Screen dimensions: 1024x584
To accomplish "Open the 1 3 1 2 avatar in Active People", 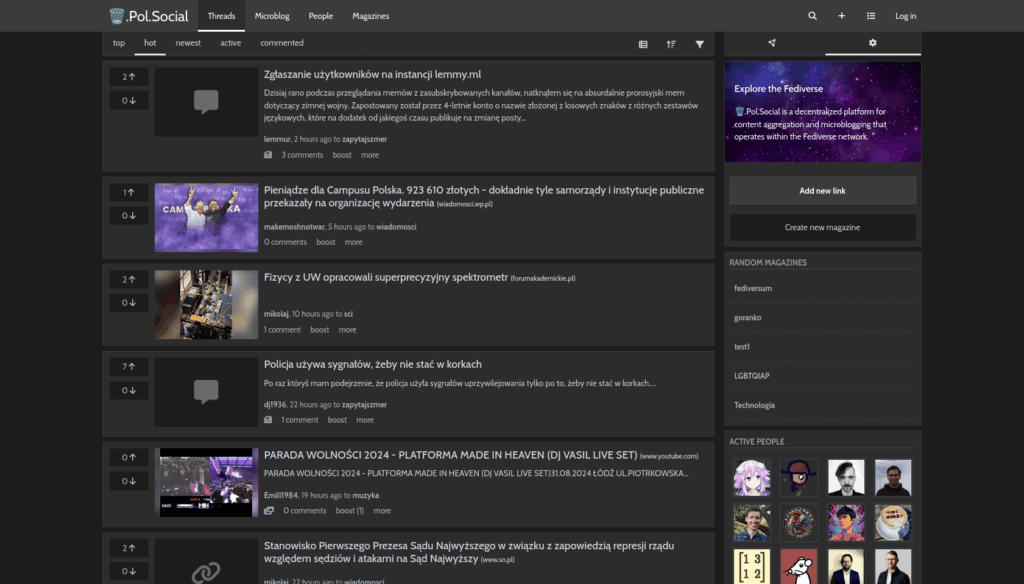I will [x=752, y=566].
